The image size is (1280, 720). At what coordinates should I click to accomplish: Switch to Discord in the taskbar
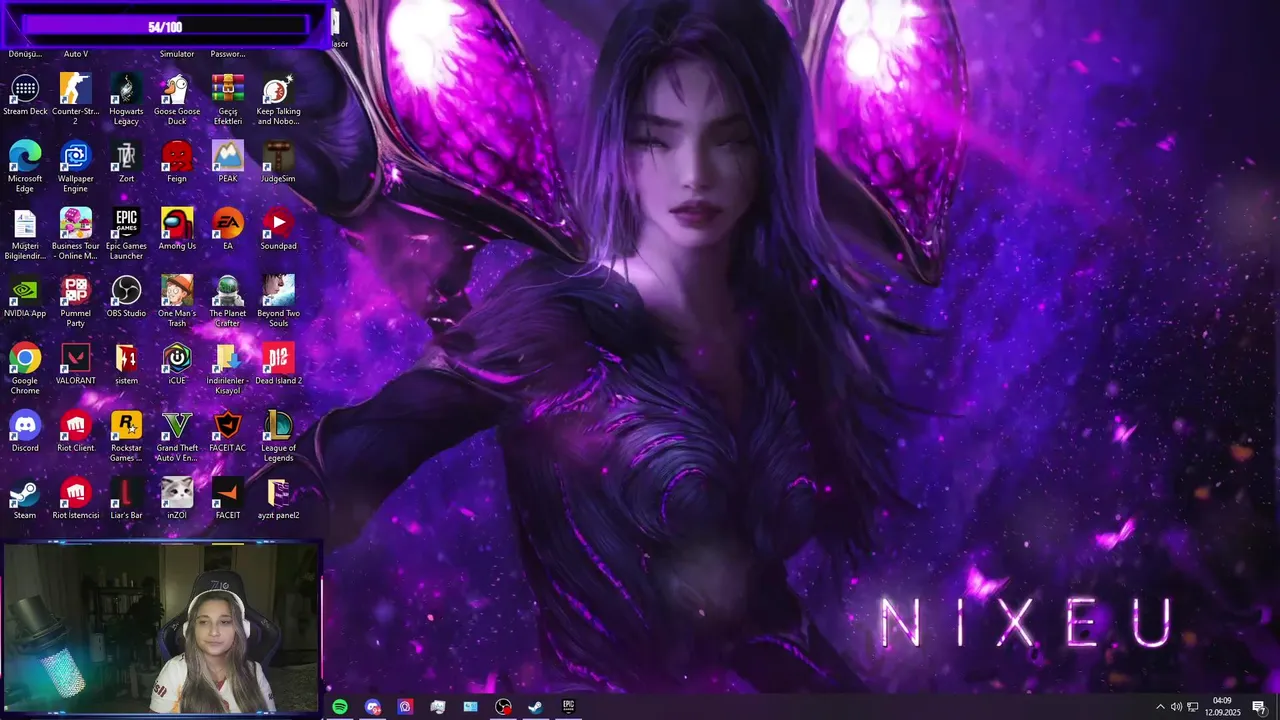[373, 707]
